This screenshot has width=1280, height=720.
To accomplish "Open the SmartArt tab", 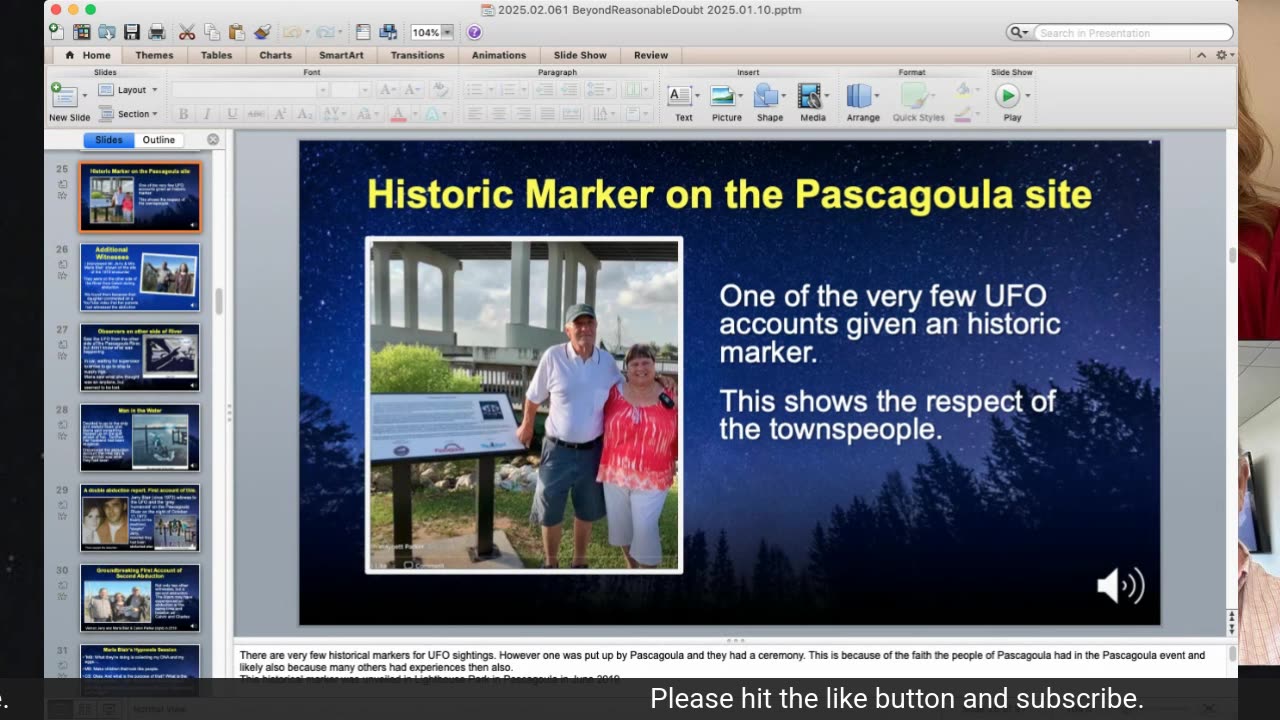I will tap(341, 55).
